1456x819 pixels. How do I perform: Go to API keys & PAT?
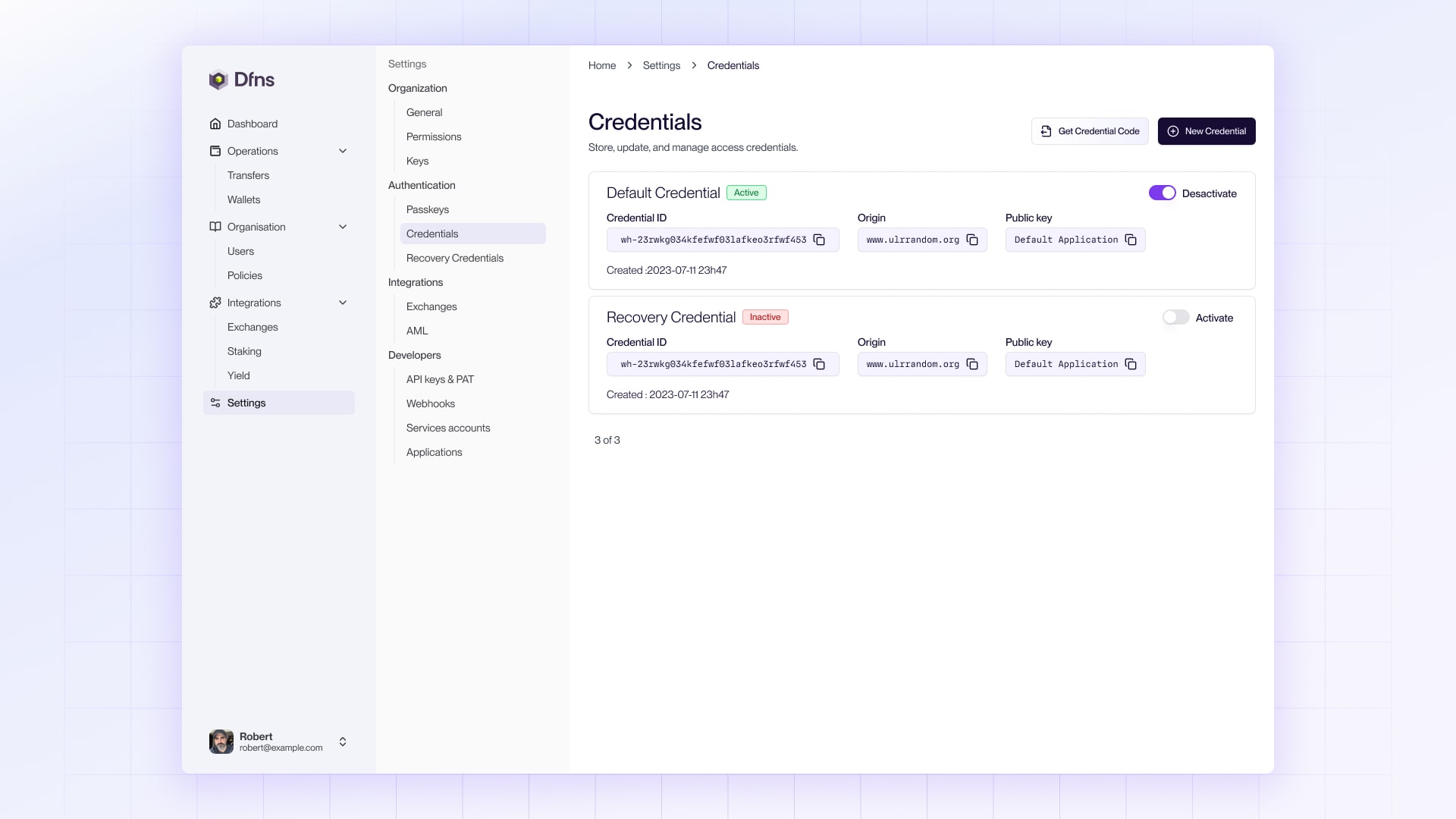[x=440, y=379]
